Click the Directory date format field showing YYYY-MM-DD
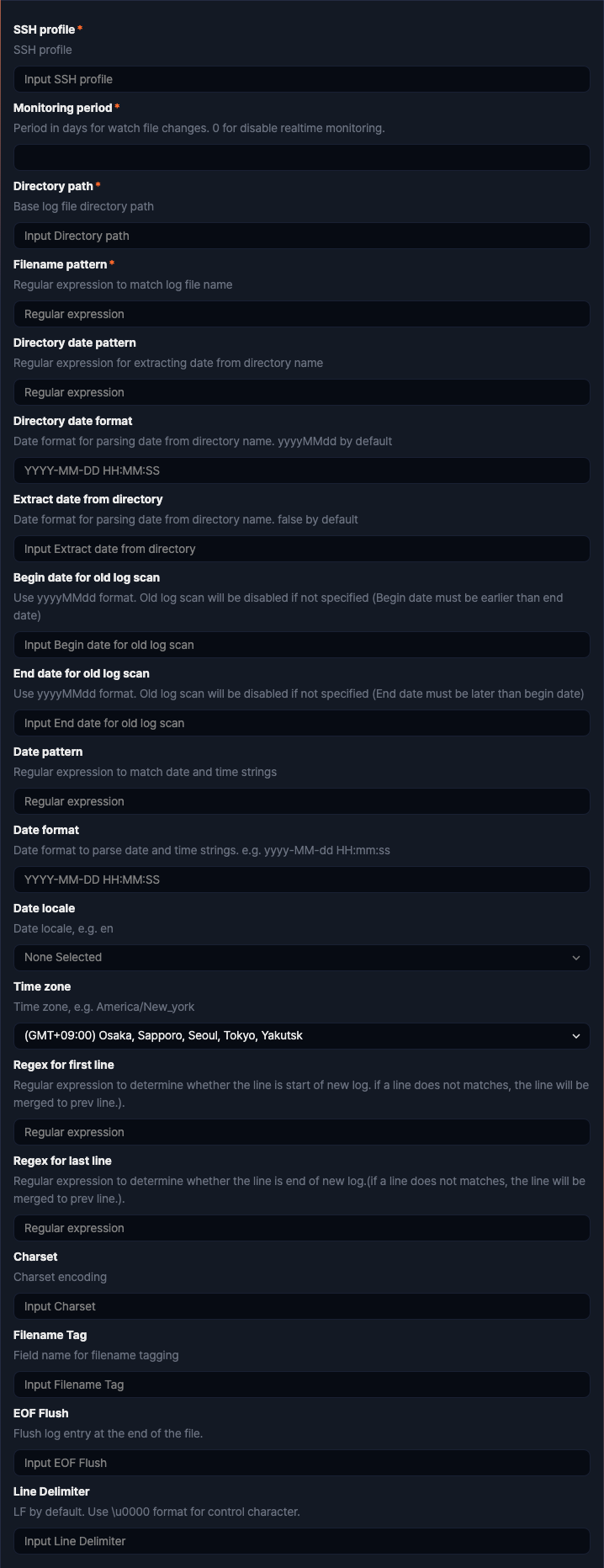Viewport: 604px width, 1568px height. coord(302,470)
